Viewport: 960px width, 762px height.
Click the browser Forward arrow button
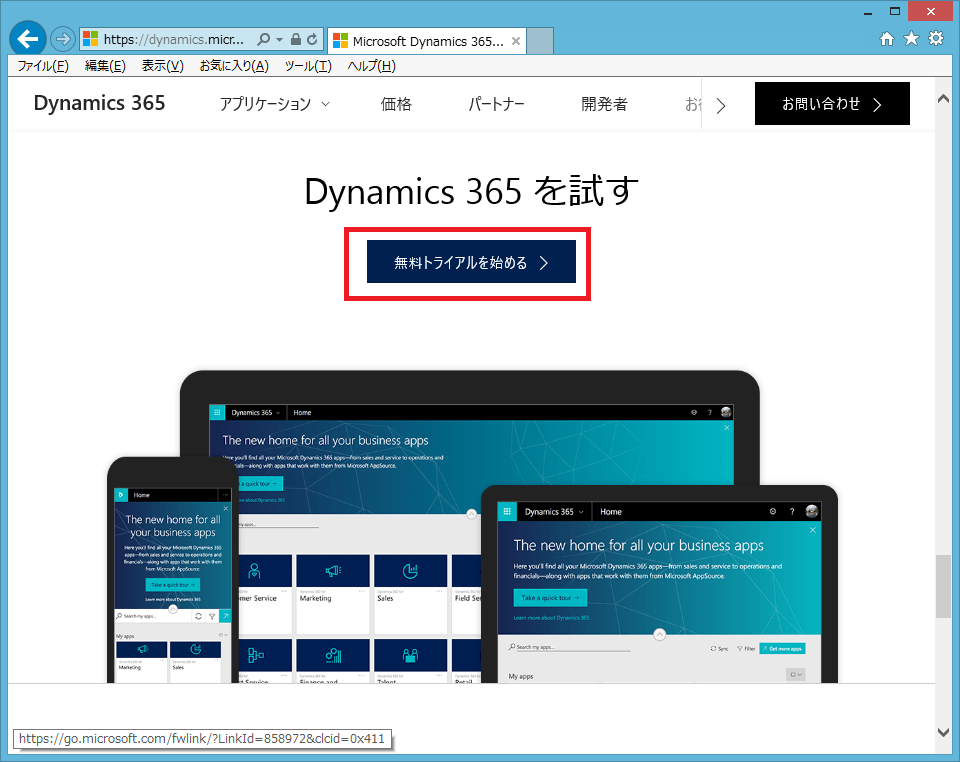[62, 40]
